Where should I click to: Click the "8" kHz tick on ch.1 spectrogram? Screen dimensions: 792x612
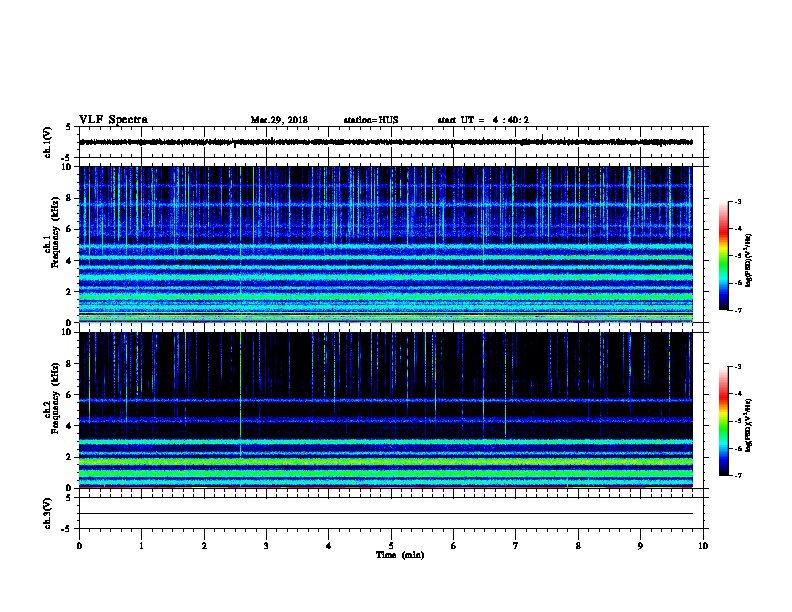[69, 198]
